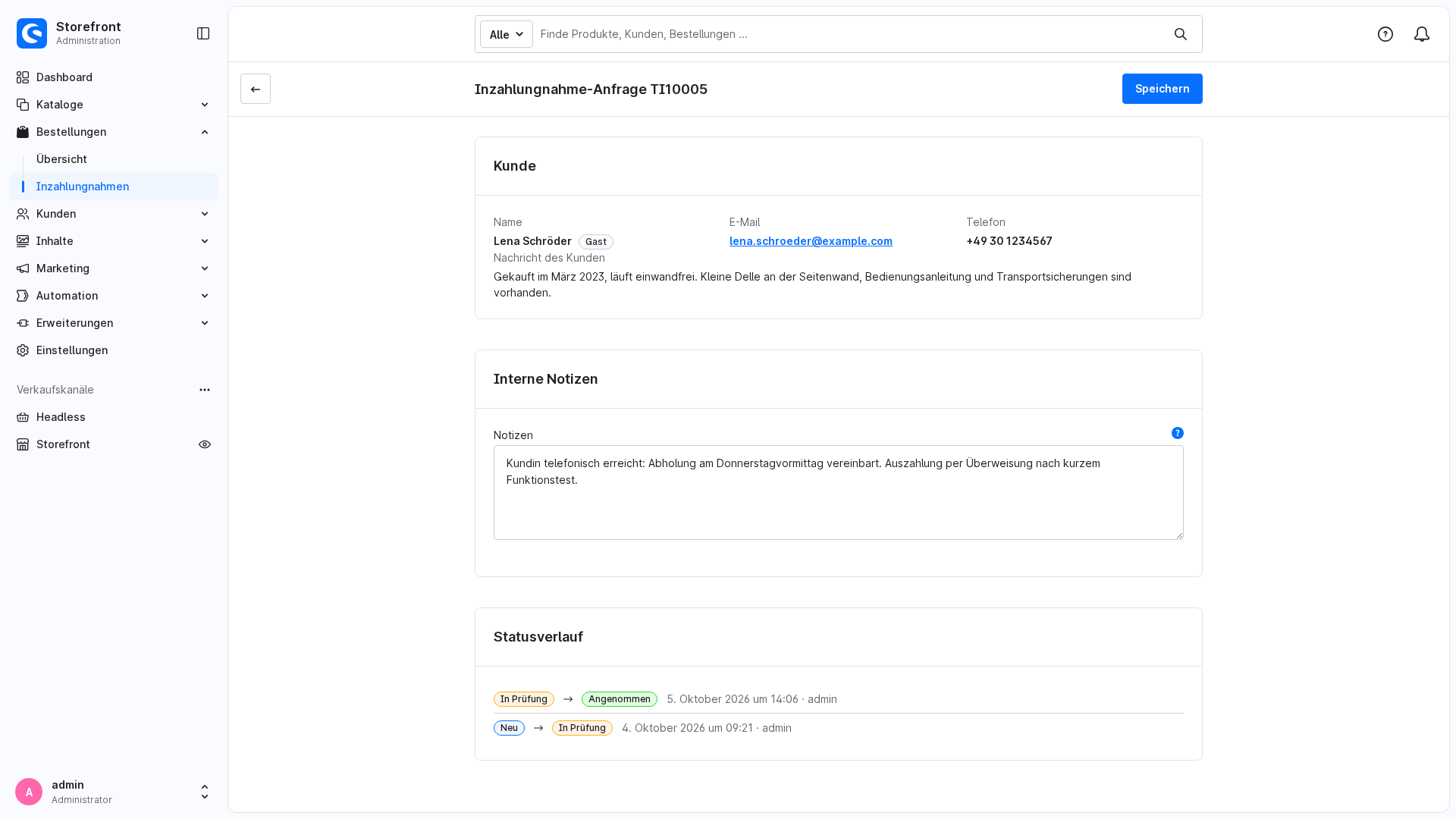Click the Inhalte icon in sidebar
Image resolution: width=1456 pixels, height=819 pixels.
click(x=23, y=241)
